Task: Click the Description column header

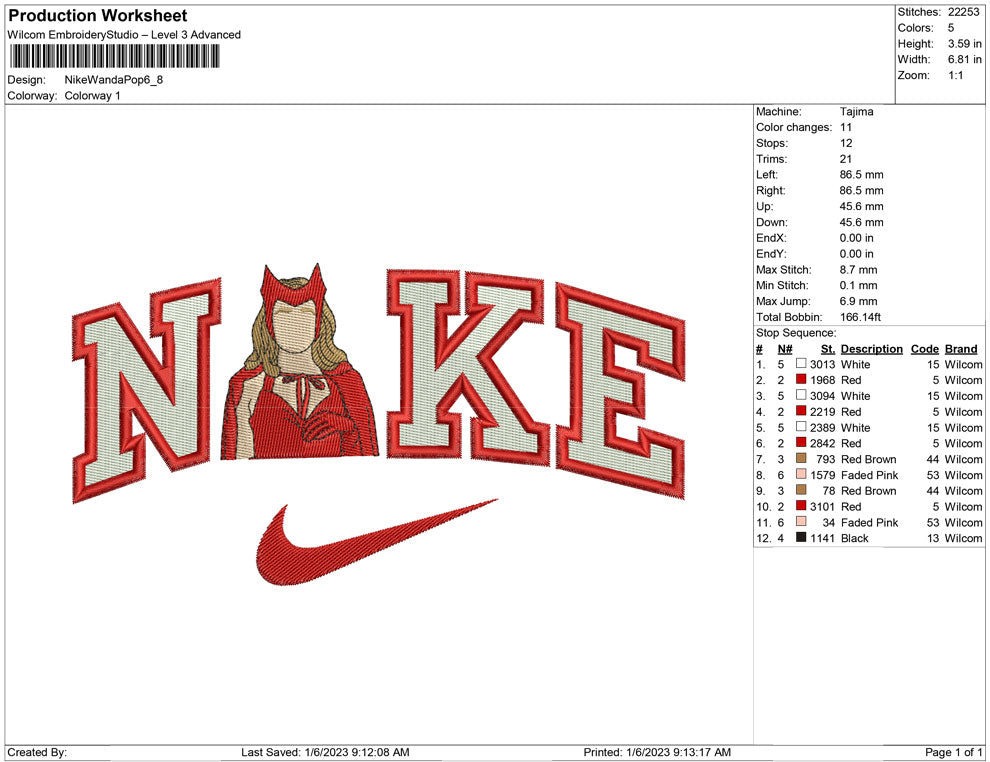Action: point(872,348)
